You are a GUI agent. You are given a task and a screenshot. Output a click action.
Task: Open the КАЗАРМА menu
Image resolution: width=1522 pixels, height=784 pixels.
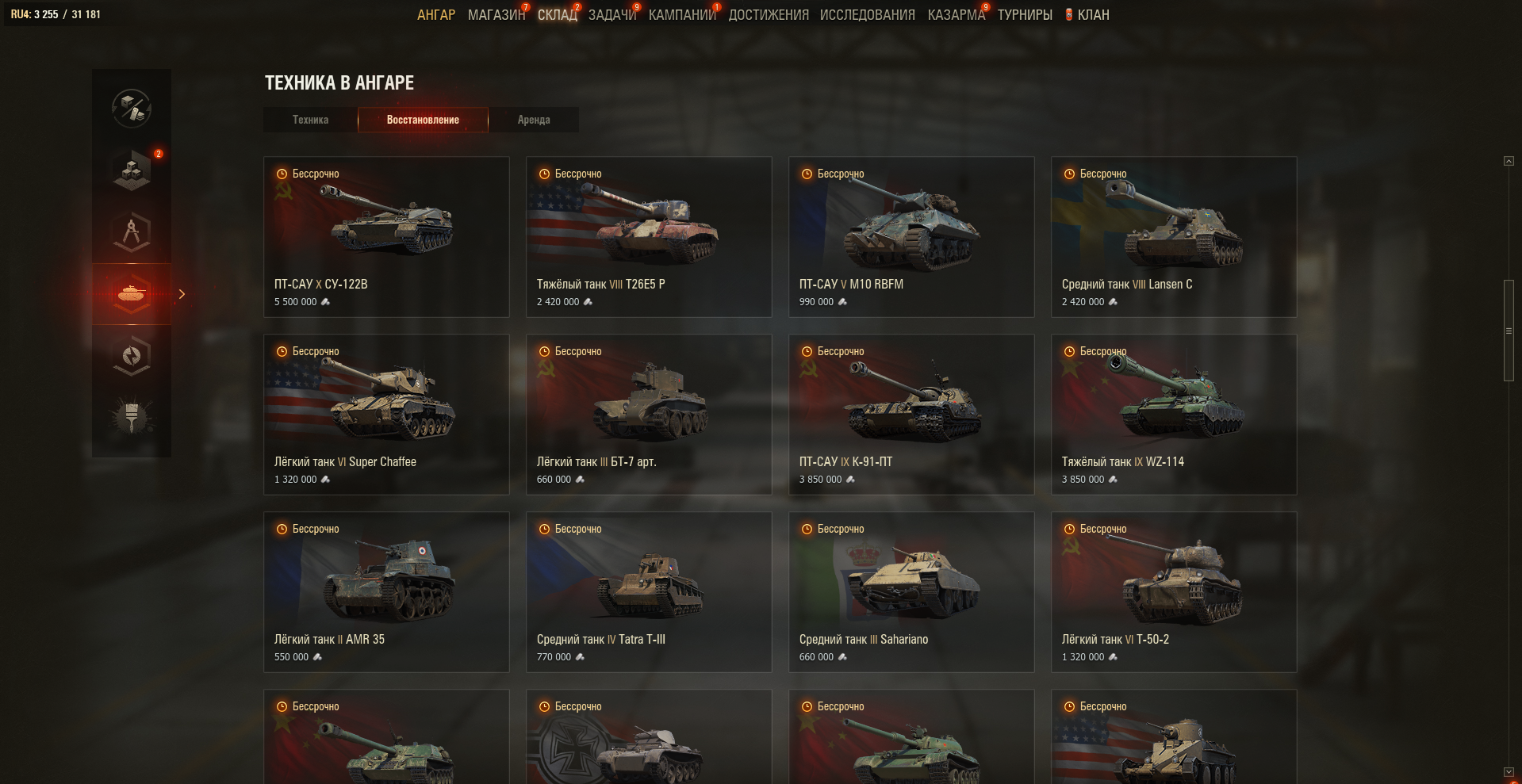coord(956,14)
